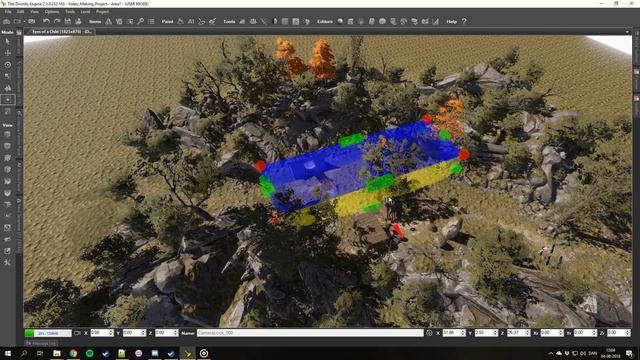Open Spotify from the taskbar
Image resolution: width=640 pixels, height=360 pixels.
(x=89, y=353)
